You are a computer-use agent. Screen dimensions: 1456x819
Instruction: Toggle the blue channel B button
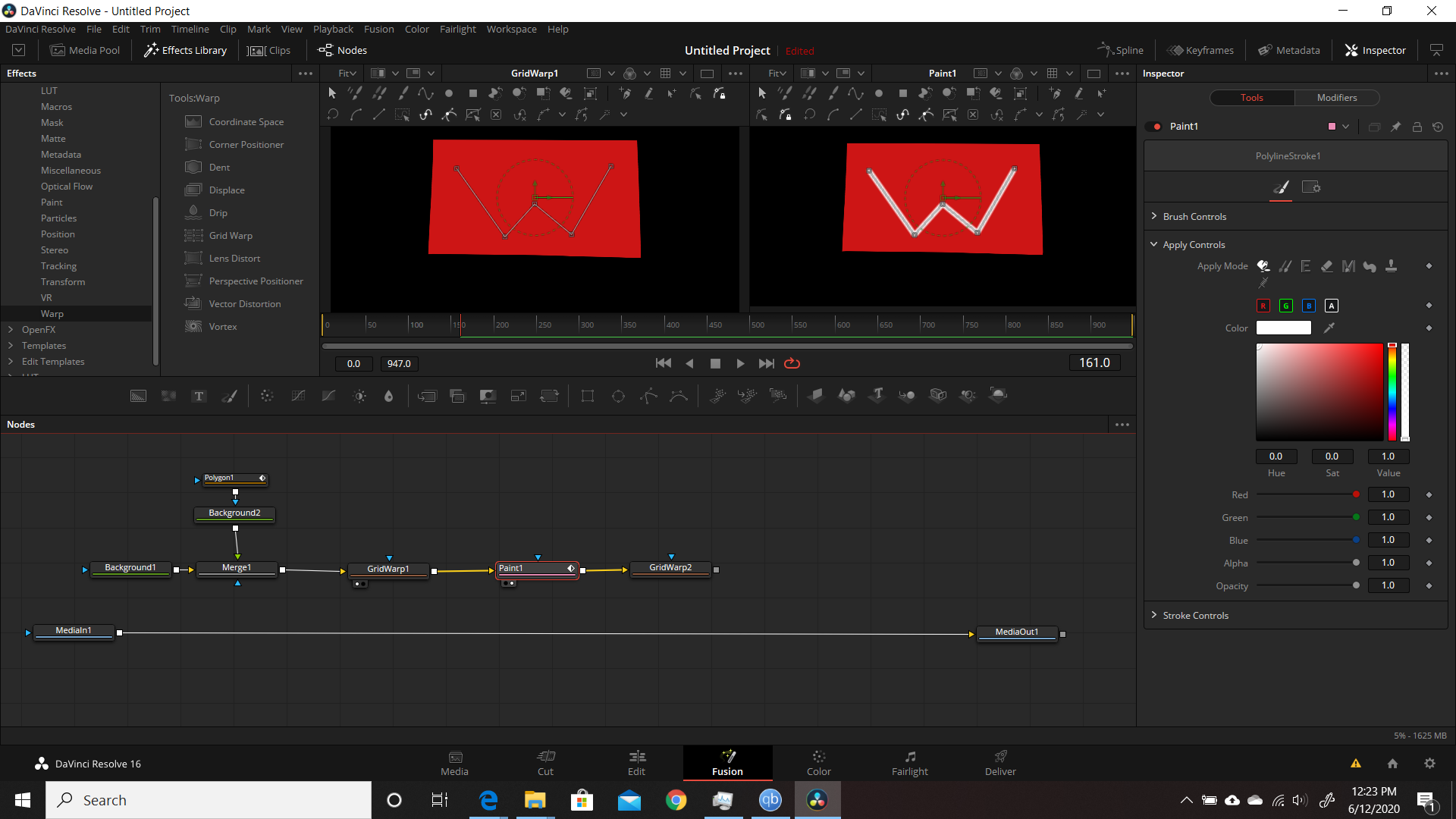point(1309,306)
